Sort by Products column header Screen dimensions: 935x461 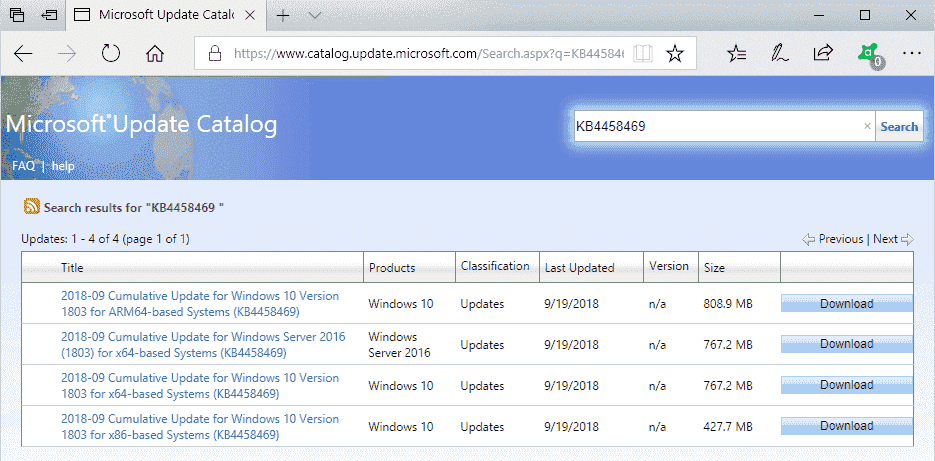[392, 268]
